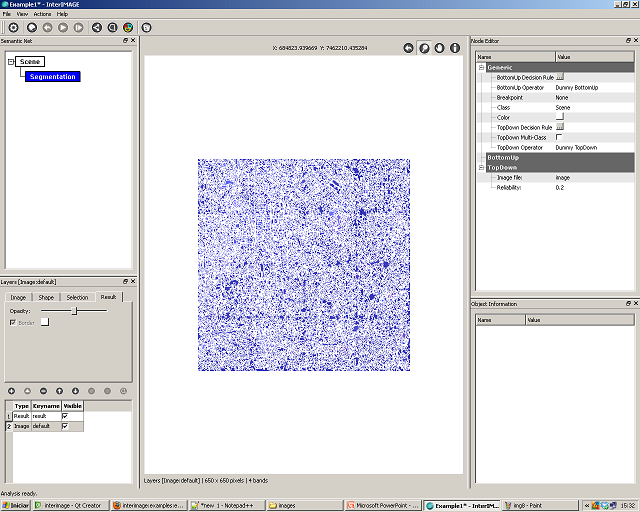Open the Actions menu

click(42, 14)
